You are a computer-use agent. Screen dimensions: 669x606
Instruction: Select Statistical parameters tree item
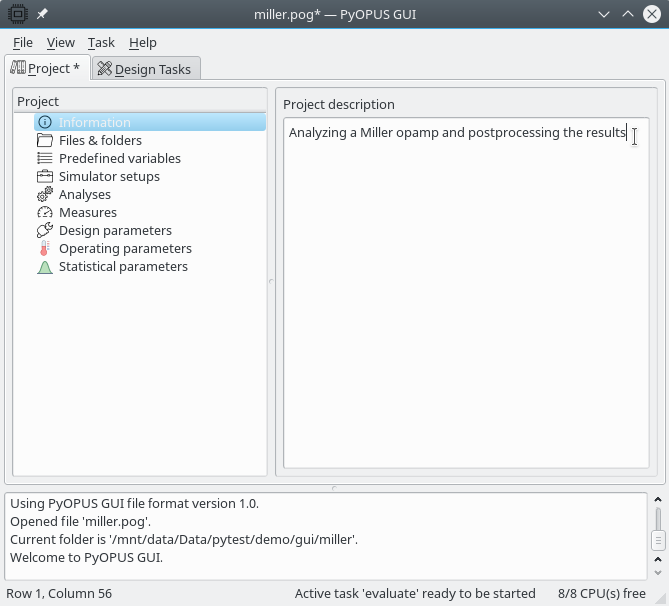pyautogui.click(x=123, y=267)
